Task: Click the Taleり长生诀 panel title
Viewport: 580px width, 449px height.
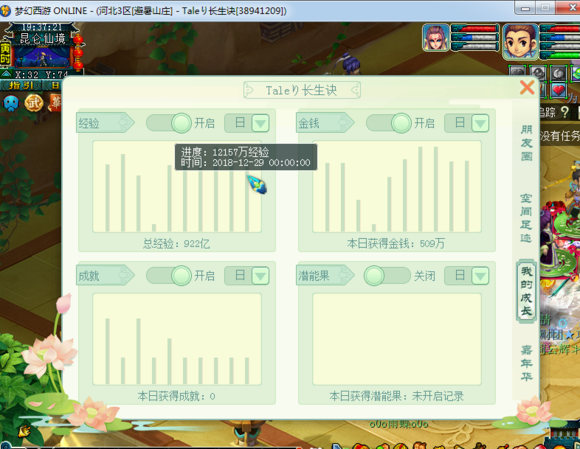Action: tap(301, 90)
